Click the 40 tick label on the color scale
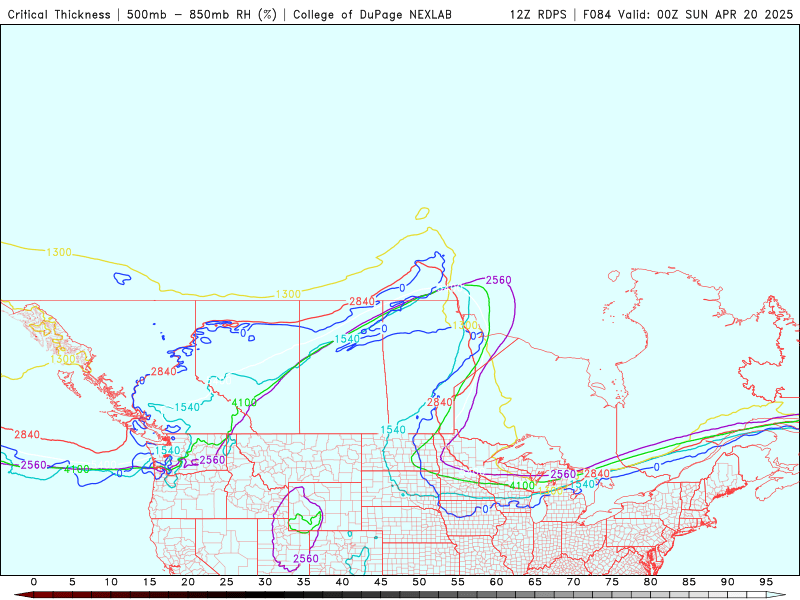 click(342, 582)
